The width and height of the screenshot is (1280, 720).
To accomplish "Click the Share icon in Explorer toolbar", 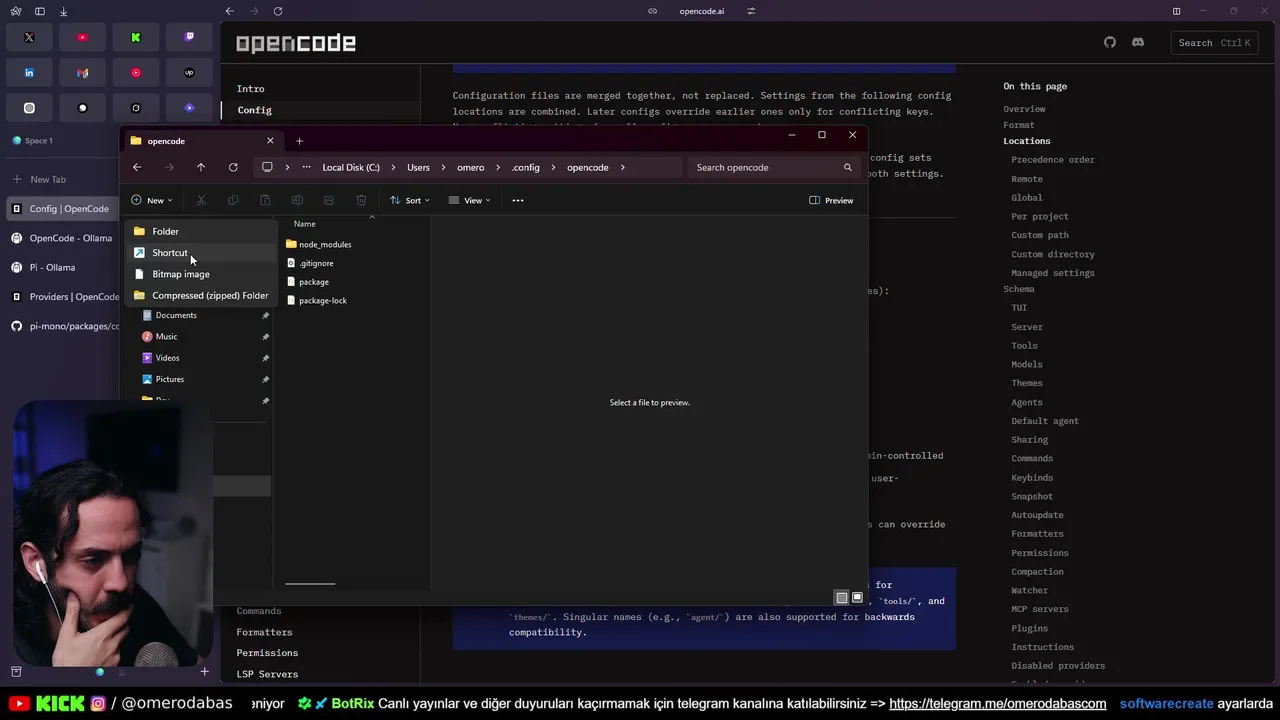I will point(329,200).
